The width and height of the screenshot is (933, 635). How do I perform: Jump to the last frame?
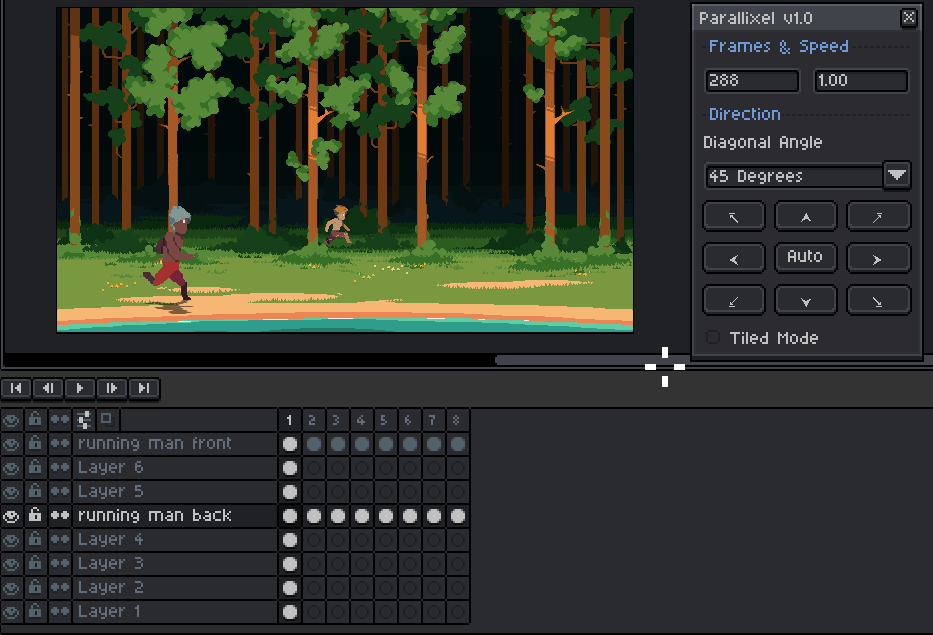(x=144, y=388)
